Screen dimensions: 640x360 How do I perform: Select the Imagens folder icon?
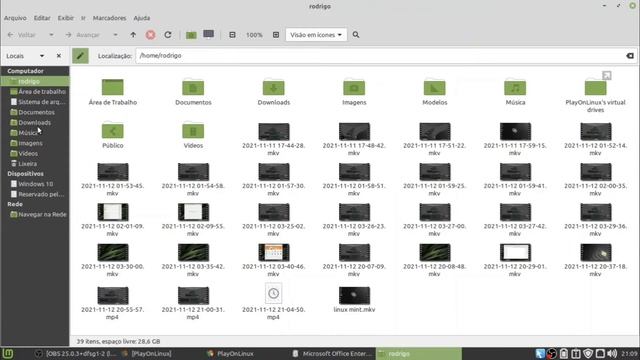pos(354,87)
